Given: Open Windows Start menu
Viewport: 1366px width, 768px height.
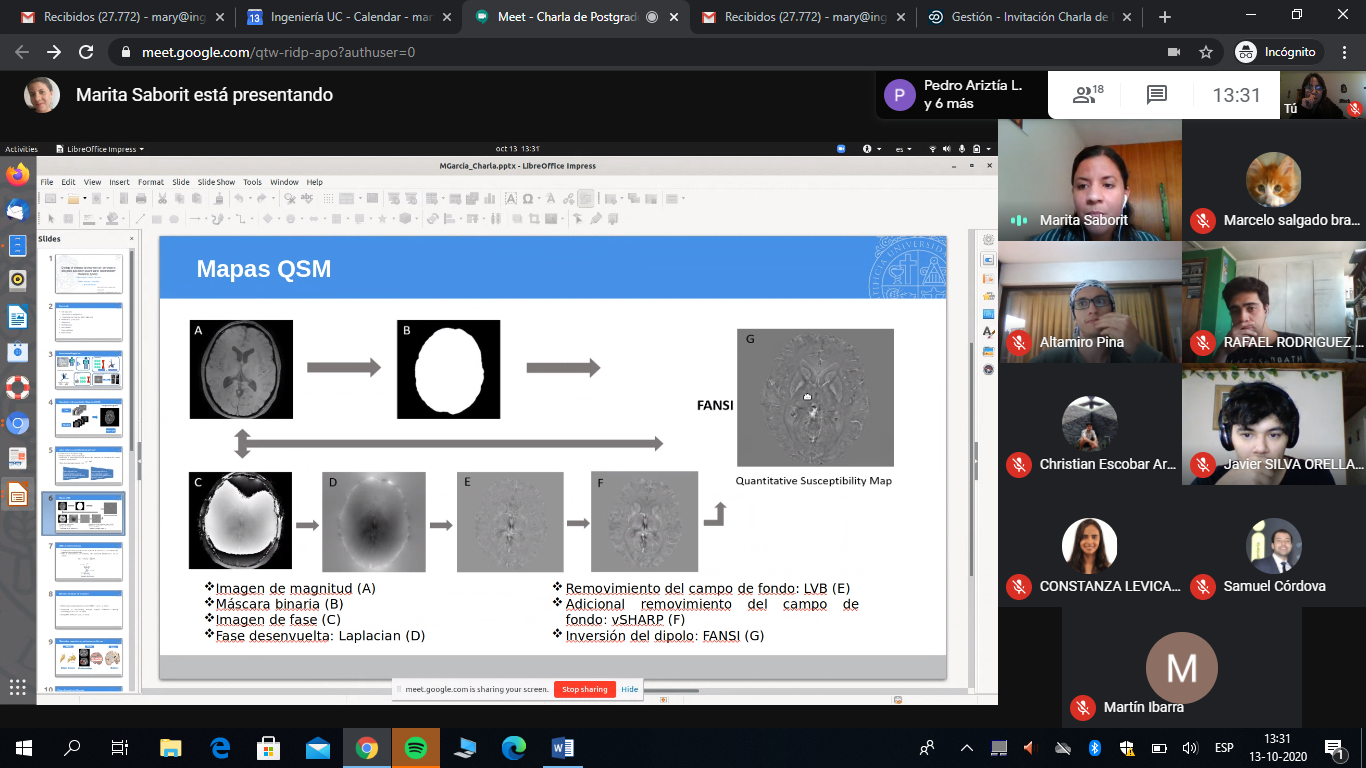Looking at the screenshot, I should [x=24, y=747].
